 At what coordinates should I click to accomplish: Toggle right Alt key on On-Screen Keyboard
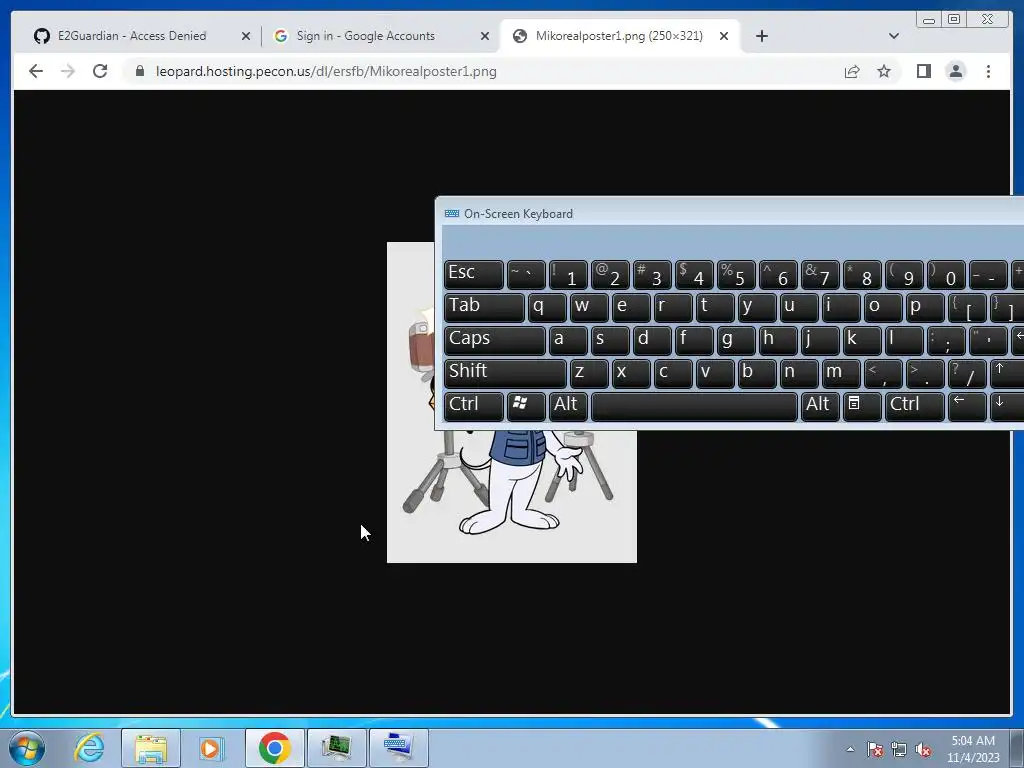(x=820, y=406)
